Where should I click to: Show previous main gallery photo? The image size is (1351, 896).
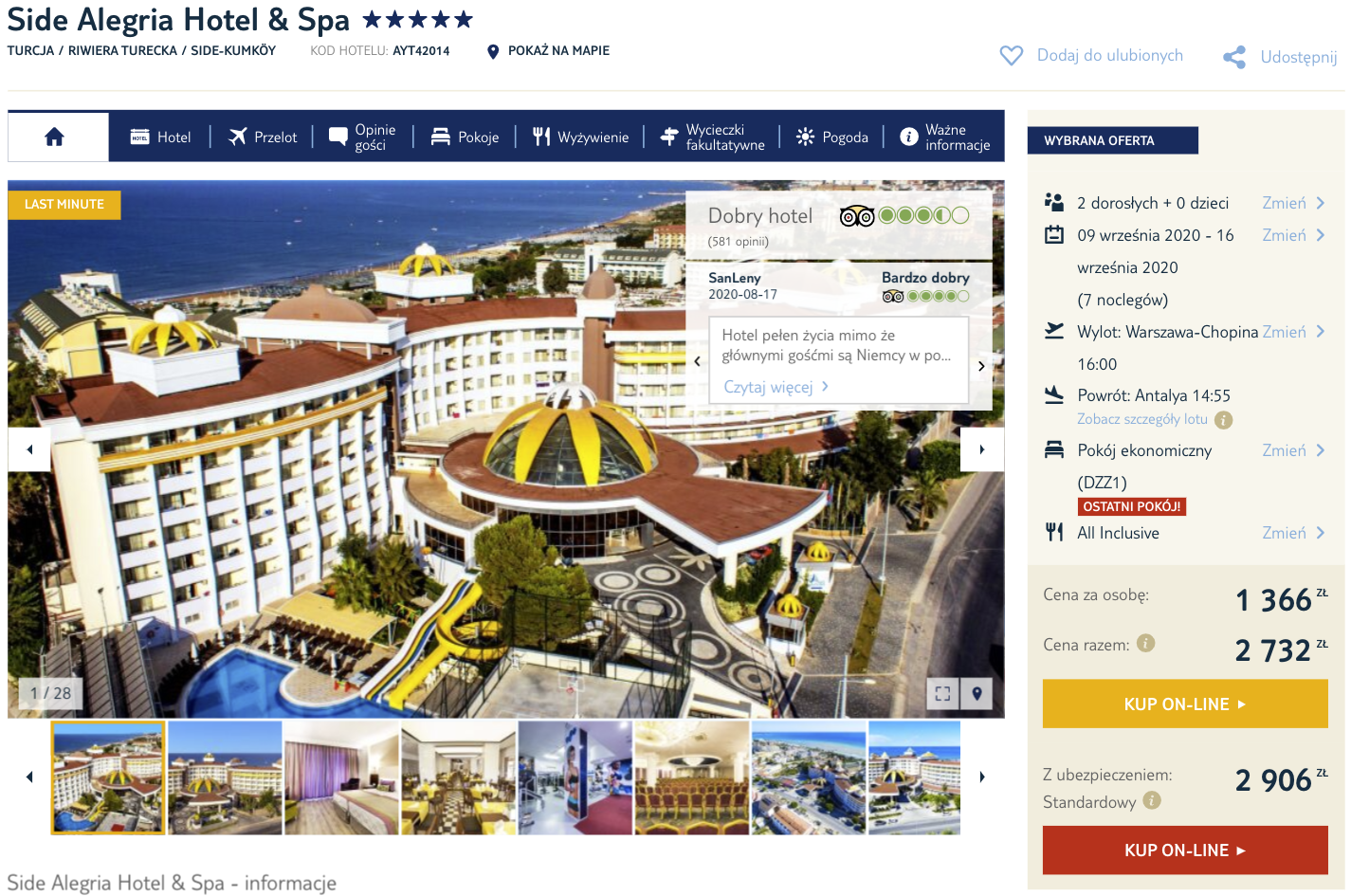pyautogui.click(x=29, y=449)
